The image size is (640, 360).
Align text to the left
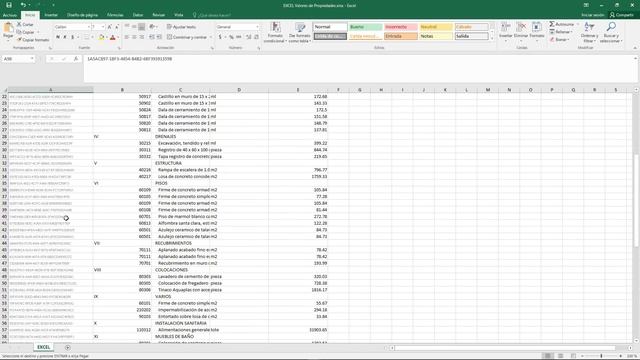tap(127, 37)
